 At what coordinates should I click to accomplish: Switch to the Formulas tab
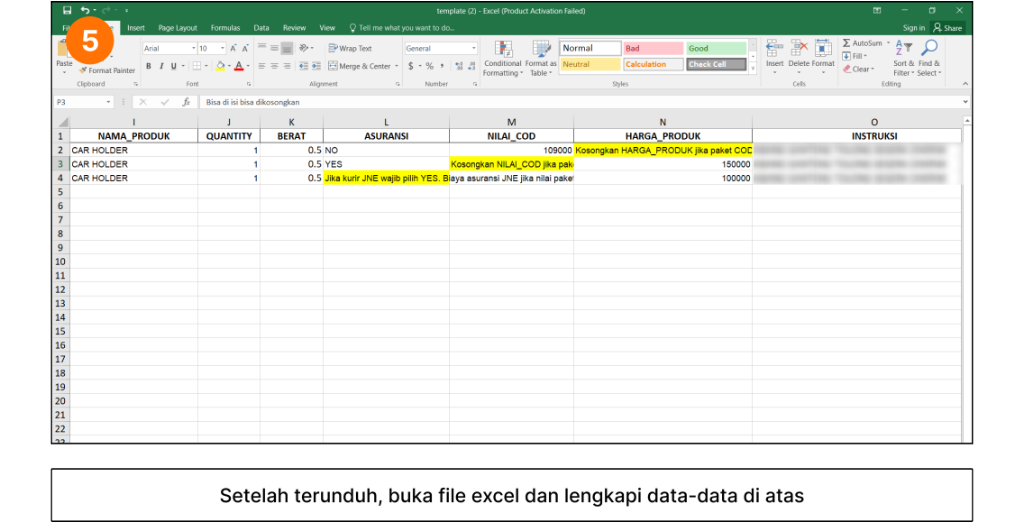pyautogui.click(x=225, y=28)
